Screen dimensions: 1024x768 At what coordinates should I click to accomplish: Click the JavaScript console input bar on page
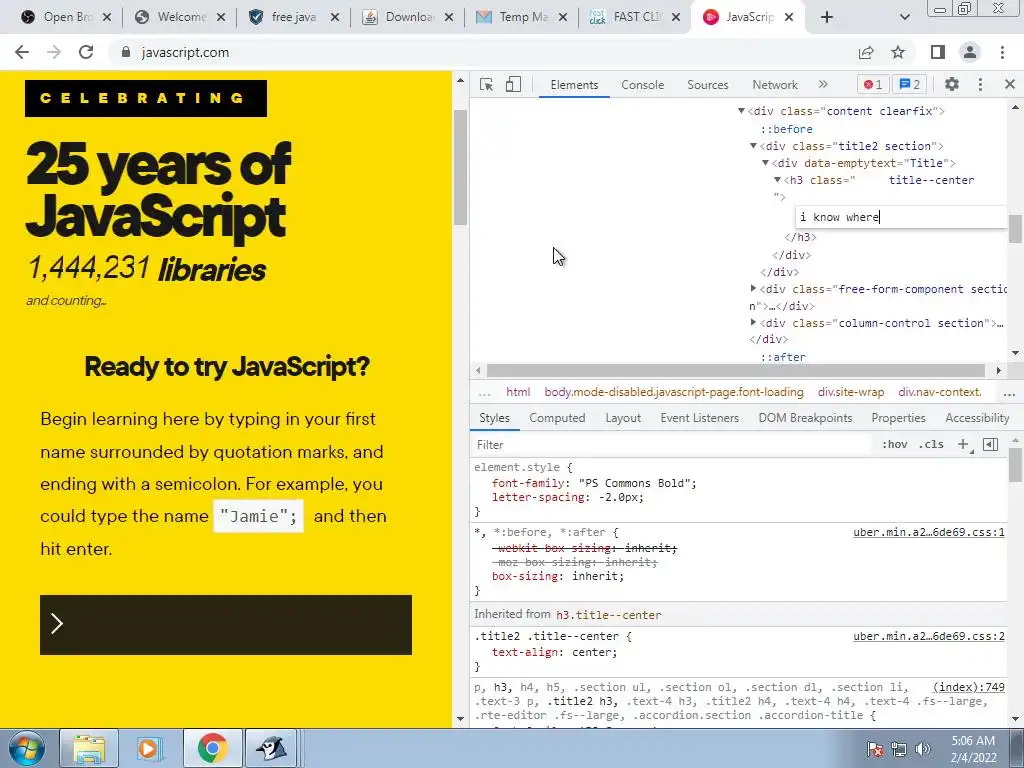coord(226,624)
